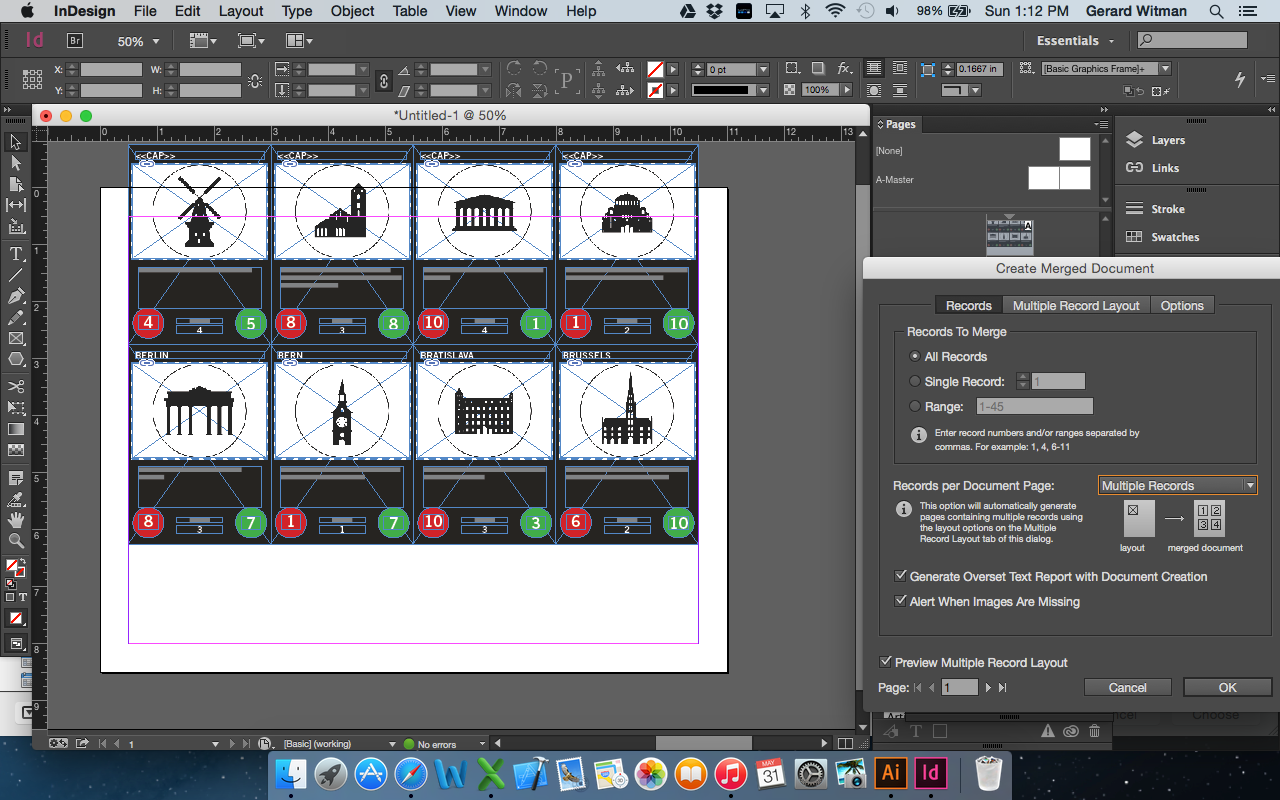
Task: Click the OK button in Create Merged Document
Action: pos(1227,687)
